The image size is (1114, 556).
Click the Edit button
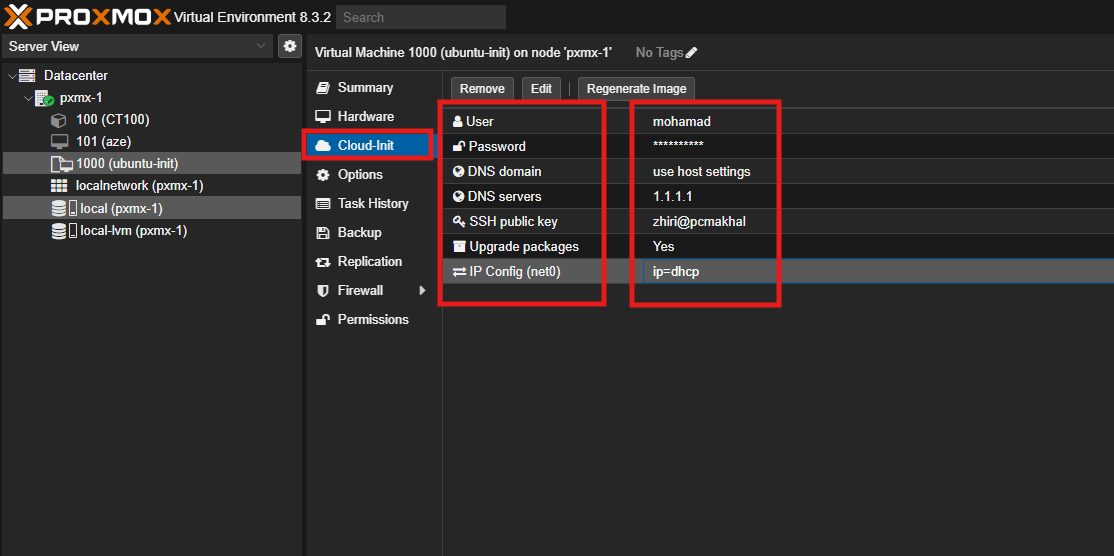[541, 89]
